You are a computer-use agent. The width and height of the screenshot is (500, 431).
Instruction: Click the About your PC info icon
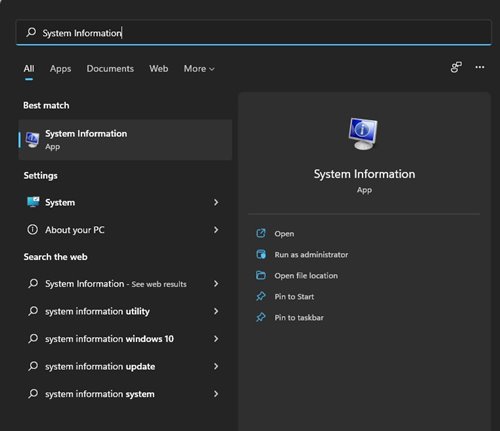tap(32, 229)
